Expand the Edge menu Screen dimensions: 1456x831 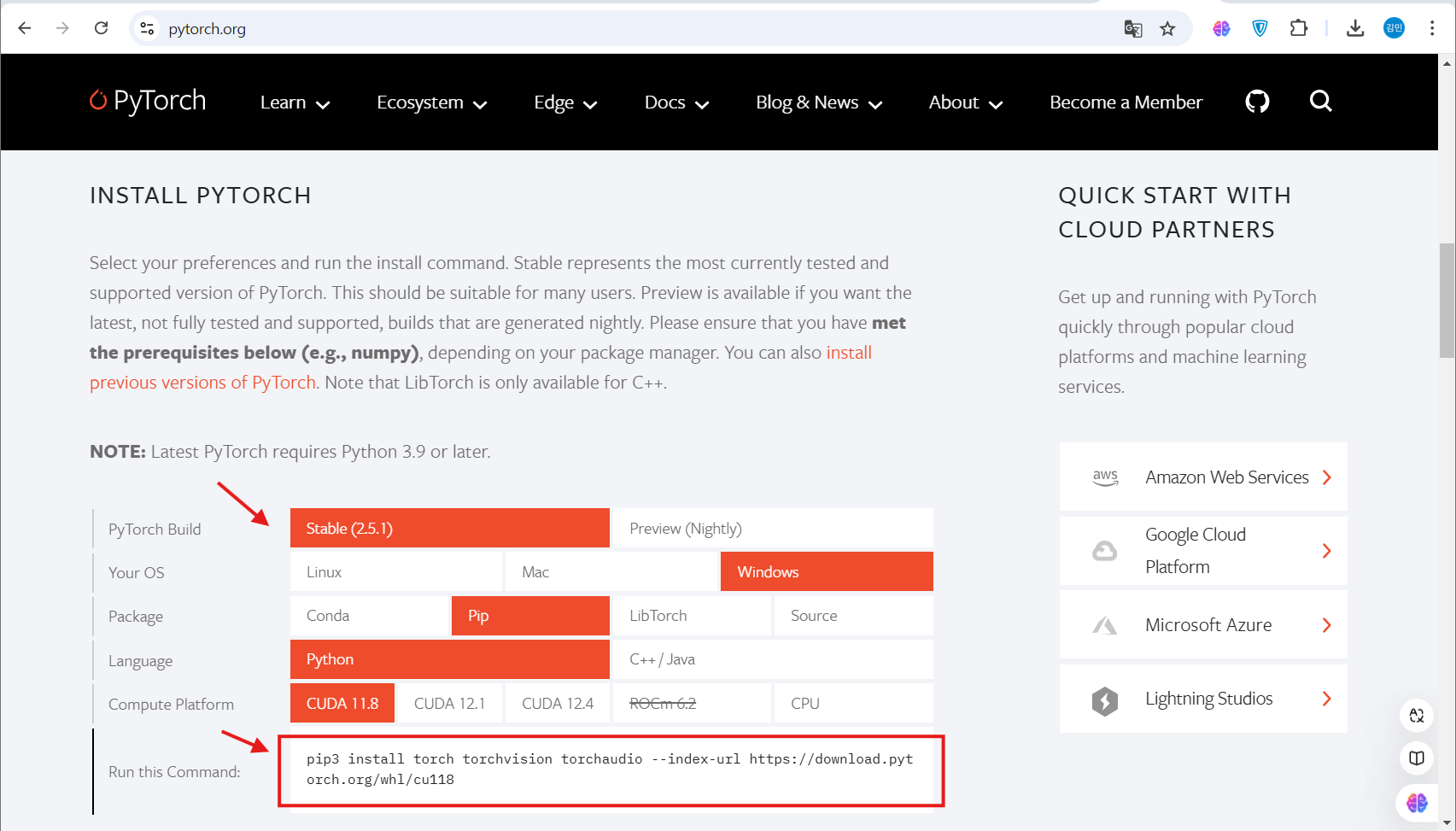[565, 102]
